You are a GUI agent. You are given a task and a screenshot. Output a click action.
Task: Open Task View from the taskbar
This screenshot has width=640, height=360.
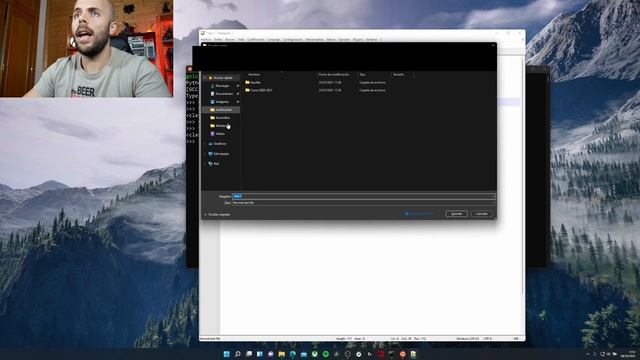tap(249, 354)
